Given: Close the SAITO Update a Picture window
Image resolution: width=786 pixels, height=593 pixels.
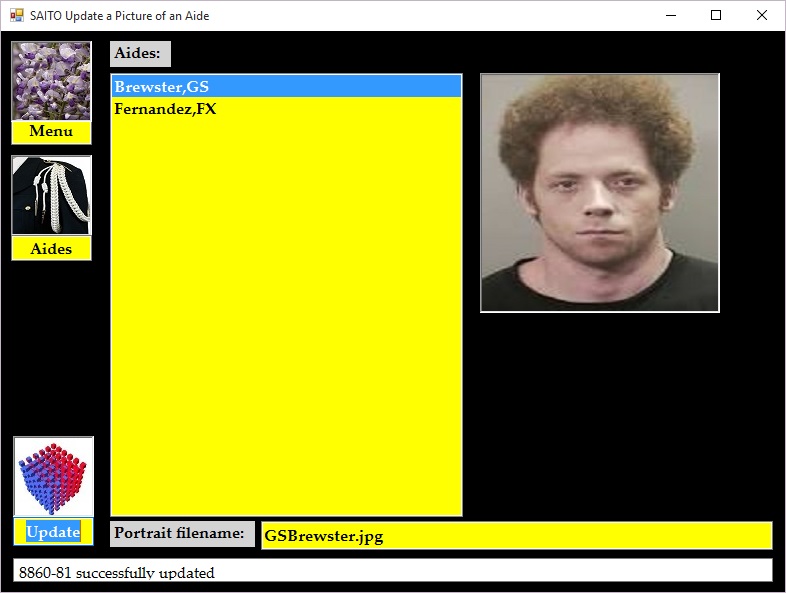Looking at the screenshot, I should [x=761, y=16].
